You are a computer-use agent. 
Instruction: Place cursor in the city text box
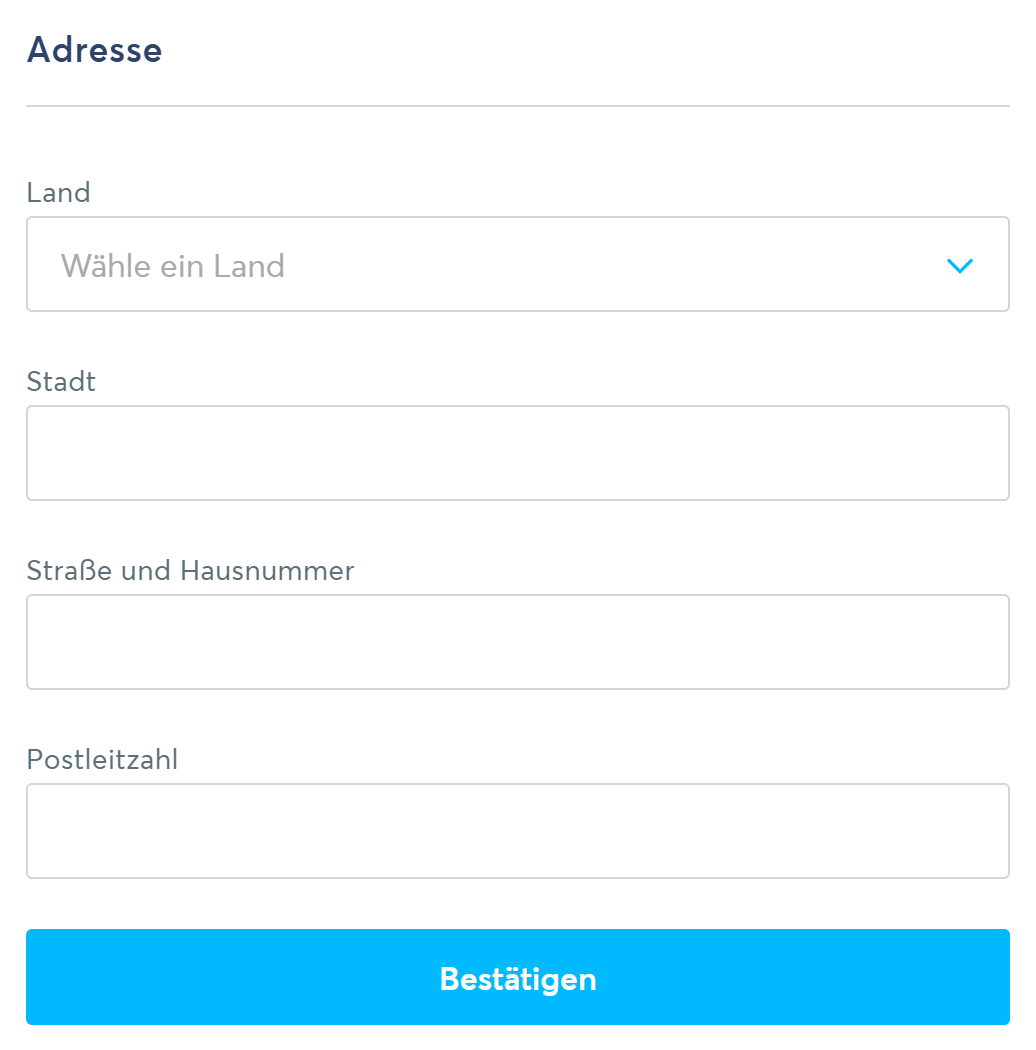517,453
